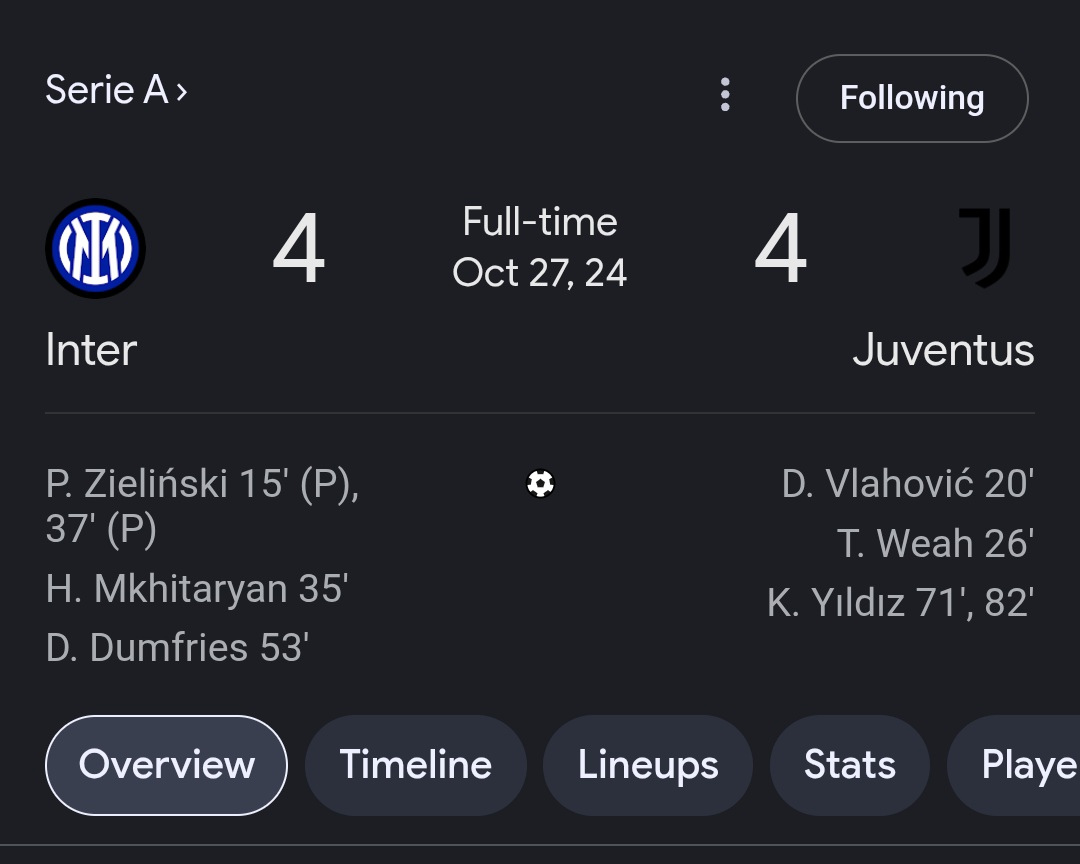
Task: Toggle the Following button
Action: (911, 98)
